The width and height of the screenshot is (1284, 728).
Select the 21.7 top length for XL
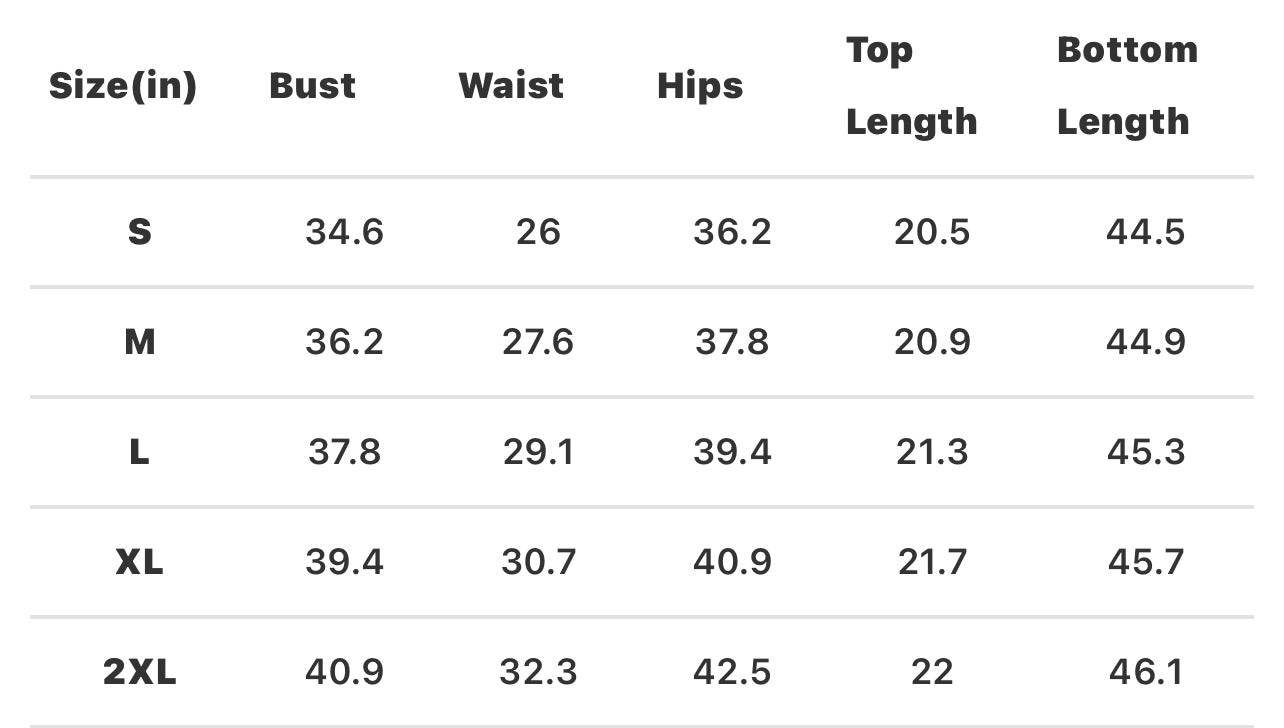[x=932, y=562]
